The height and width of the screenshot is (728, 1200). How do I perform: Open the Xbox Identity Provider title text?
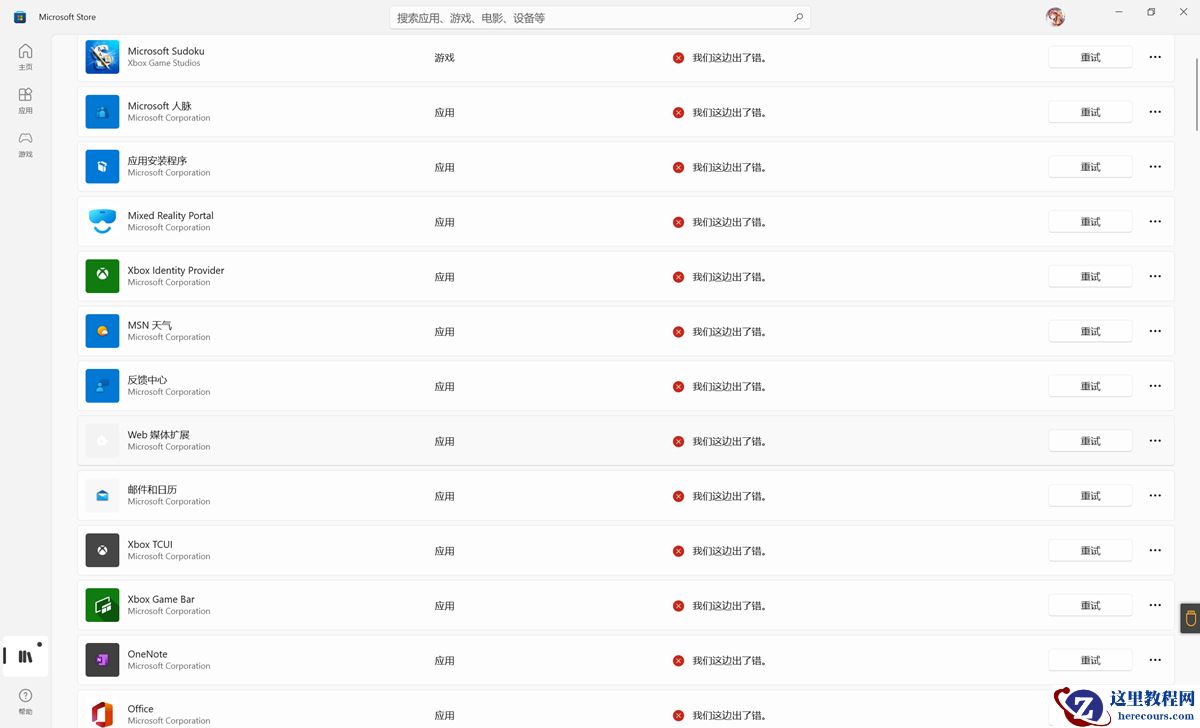(x=176, y=270)
